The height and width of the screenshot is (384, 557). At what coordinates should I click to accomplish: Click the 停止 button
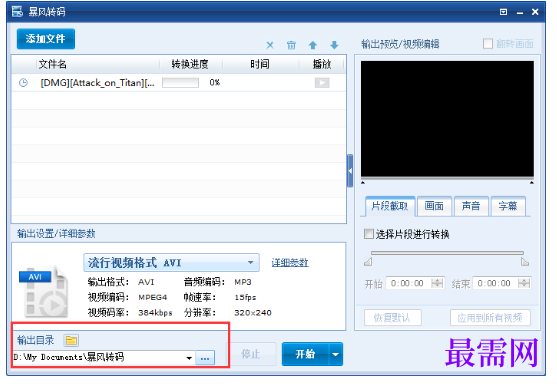pyautogui.click(x=251, y=354)
